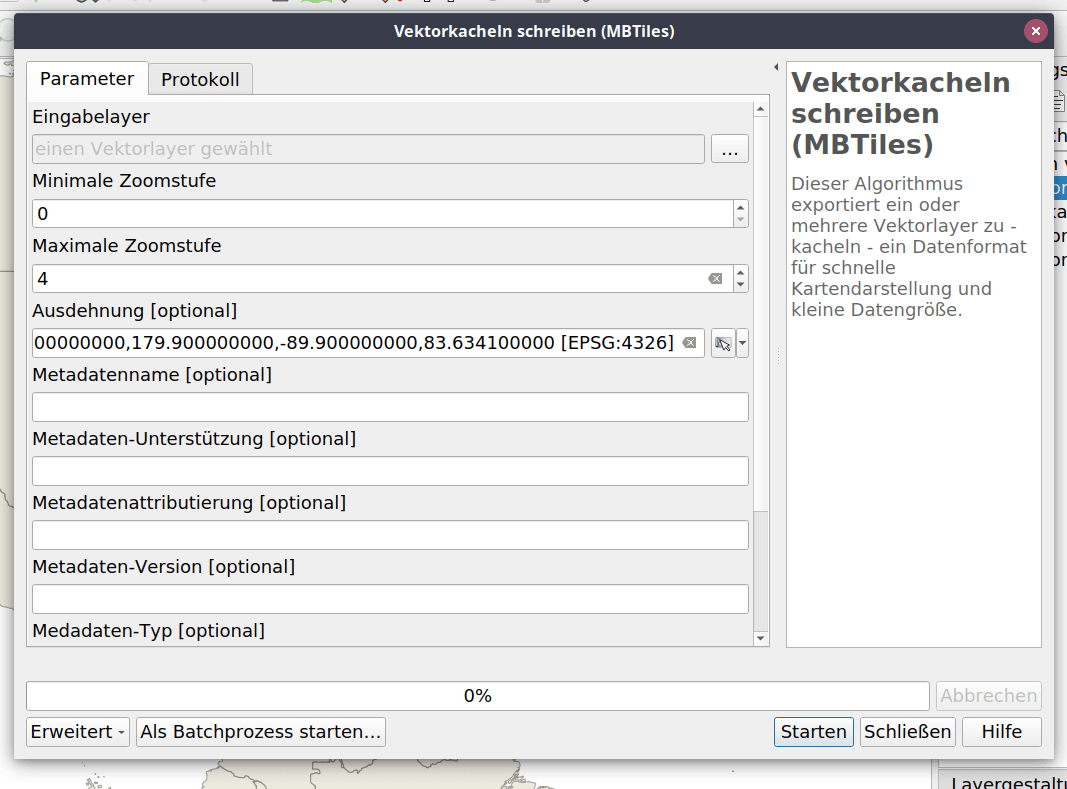Increase the Minimale Zoomstufe value

click(740, 208)
